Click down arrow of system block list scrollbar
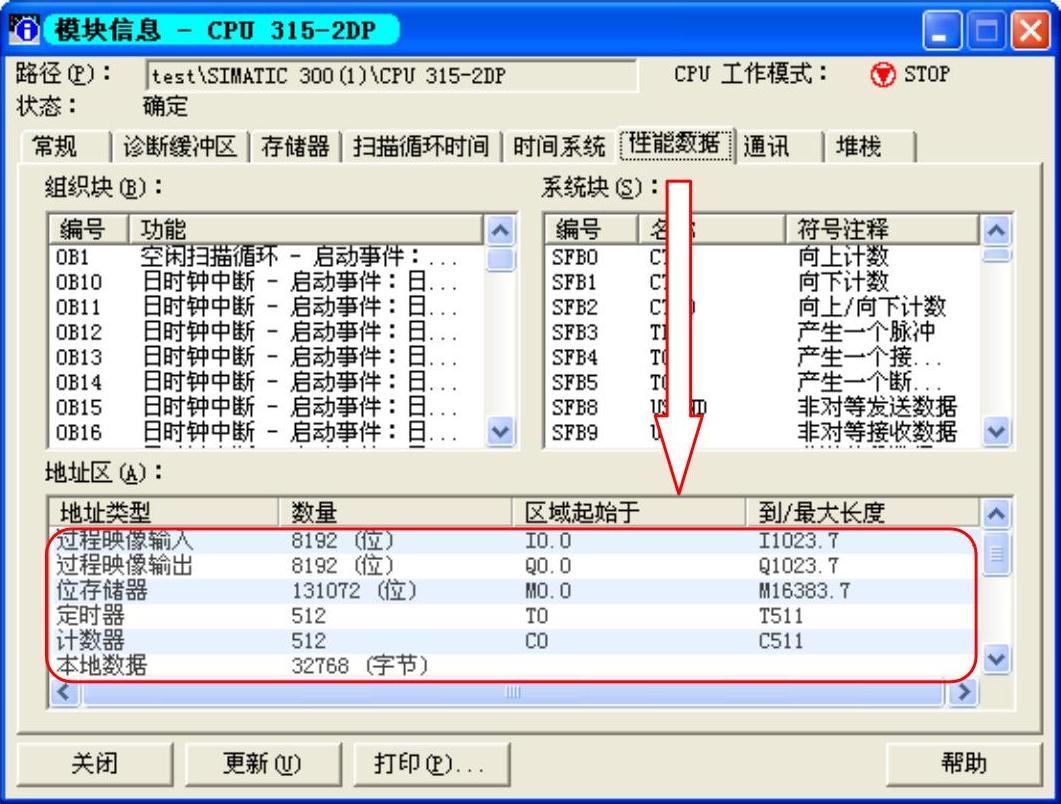Image resolution: width=1061 pixels, height=804 pixels. point(996,431)
